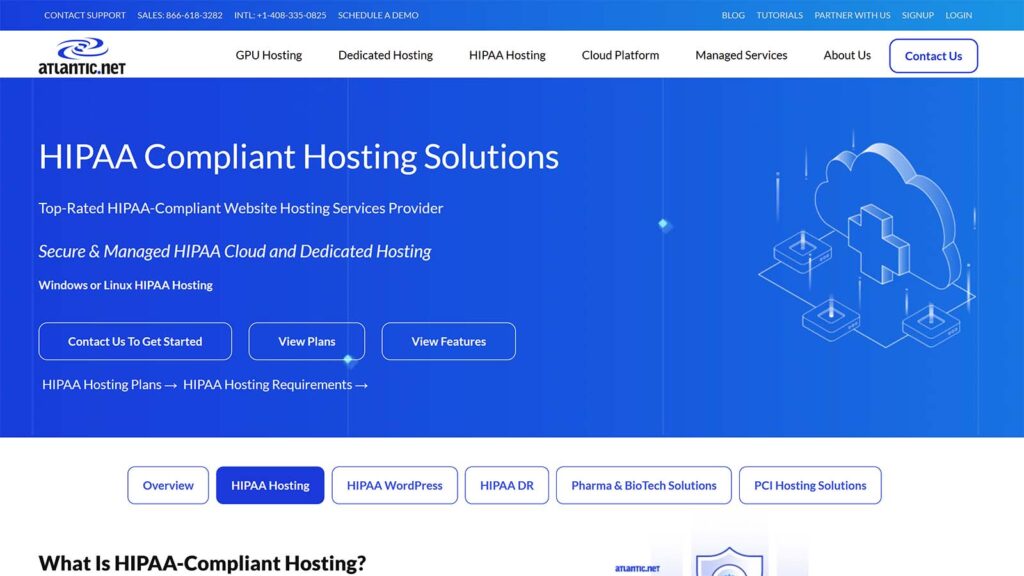The height and width of the screenshot is (576, 1024).
Task: Click the Contact Us header button
Action: [x=933, y=56]
